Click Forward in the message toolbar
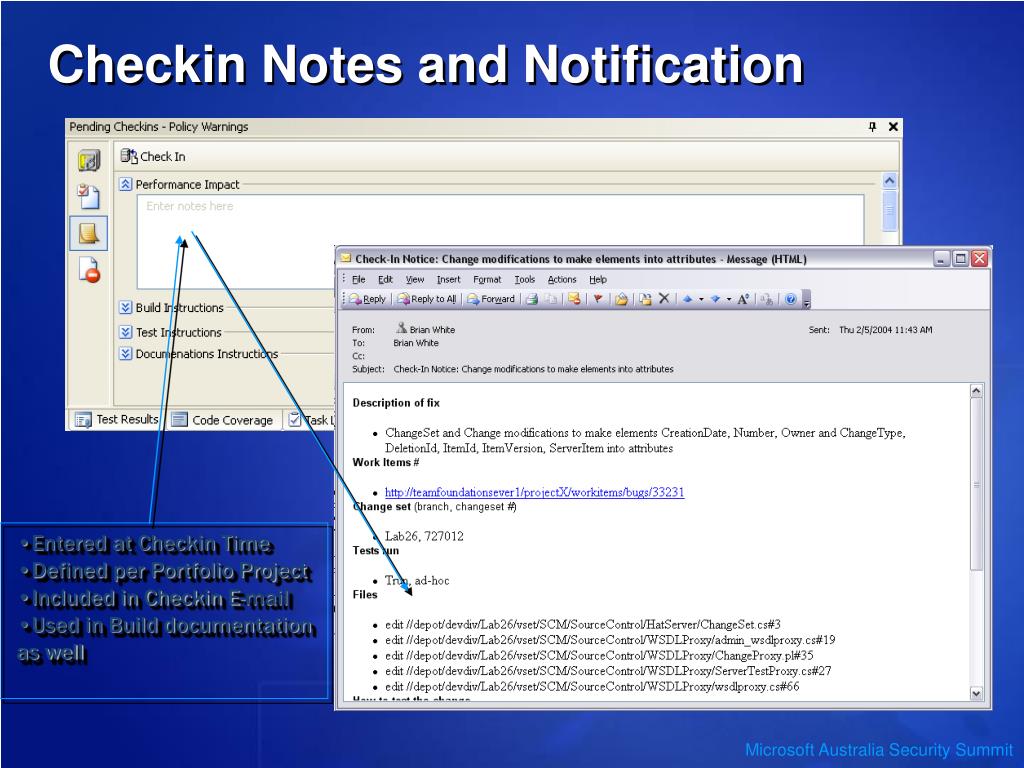This screenshot has width=1024, height=768. coord(491,299)
